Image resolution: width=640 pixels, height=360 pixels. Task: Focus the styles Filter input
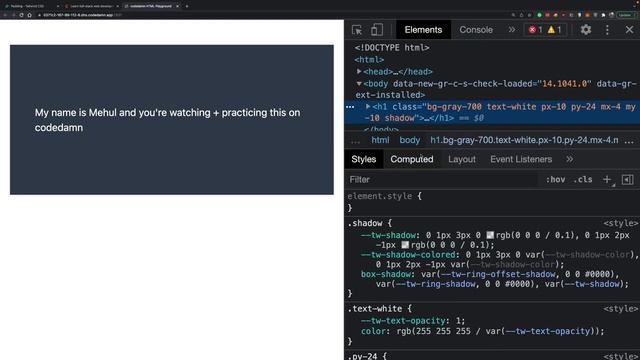[x=443, y=180]
